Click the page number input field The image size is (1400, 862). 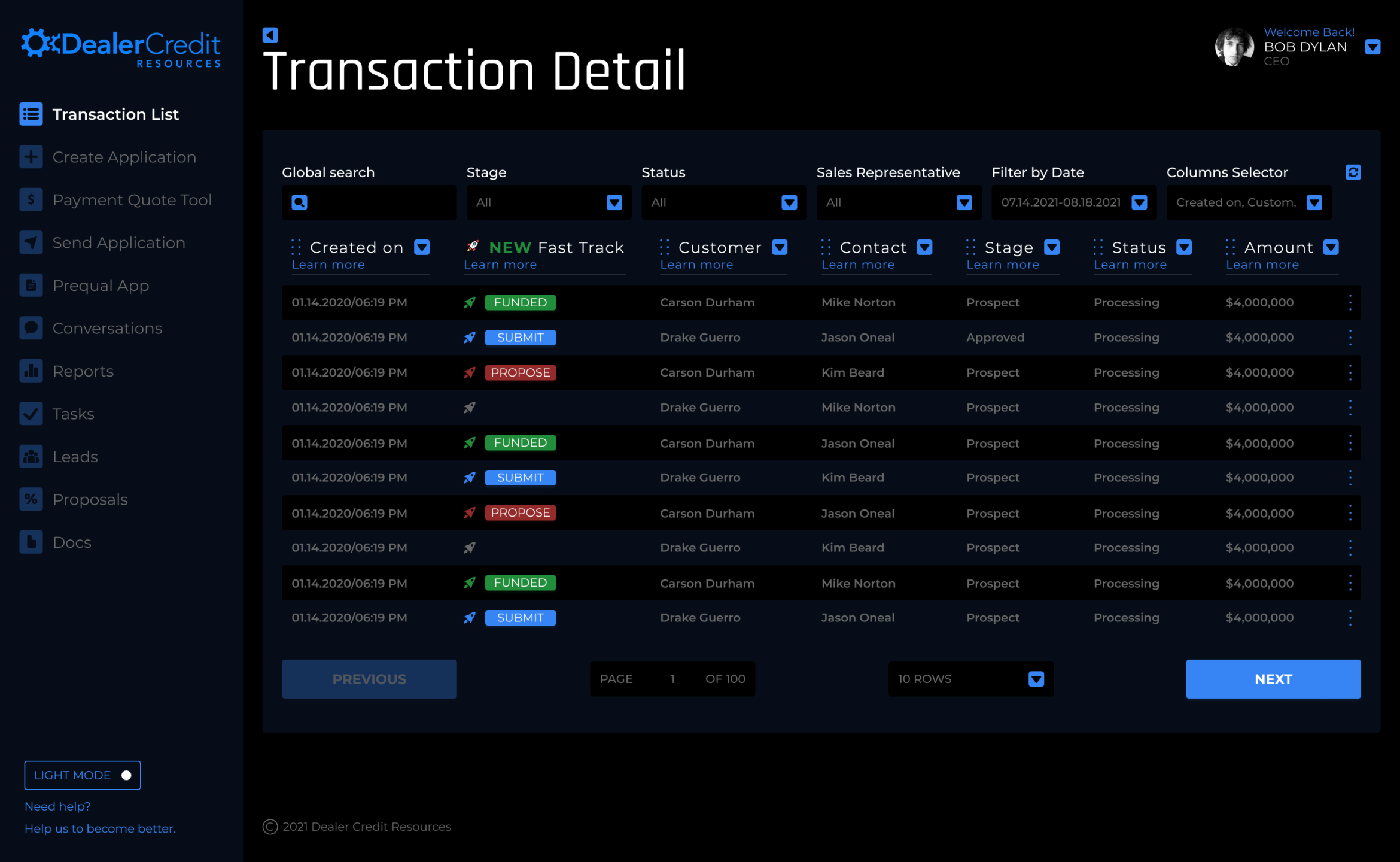672,679
